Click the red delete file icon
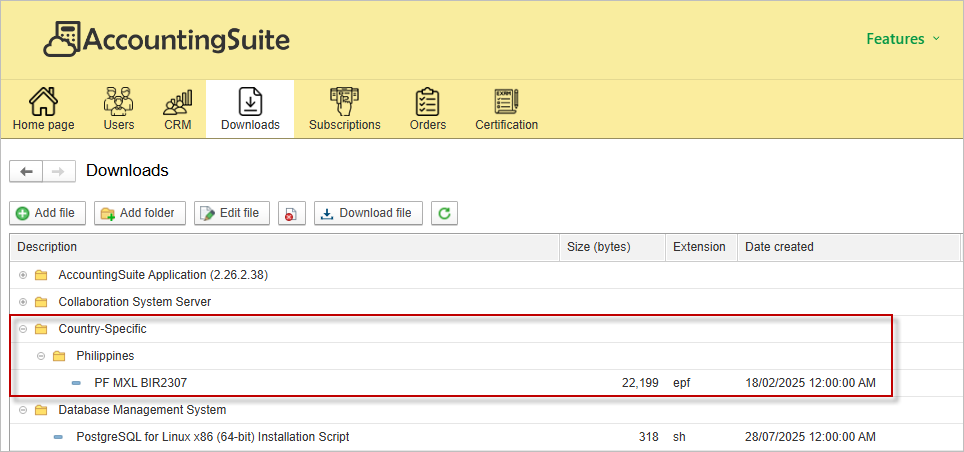 (x=291, y=213)
